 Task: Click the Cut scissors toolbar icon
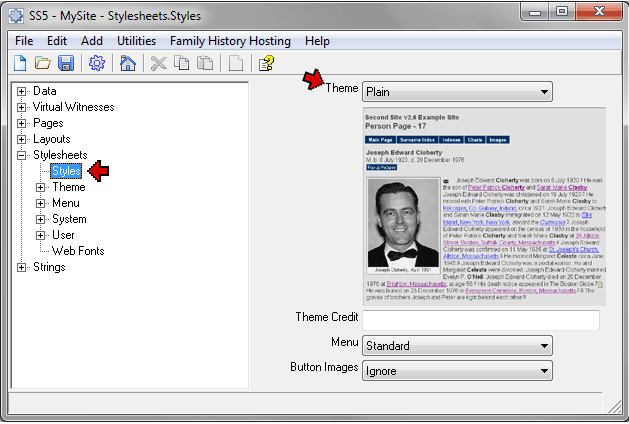[158, 64]
